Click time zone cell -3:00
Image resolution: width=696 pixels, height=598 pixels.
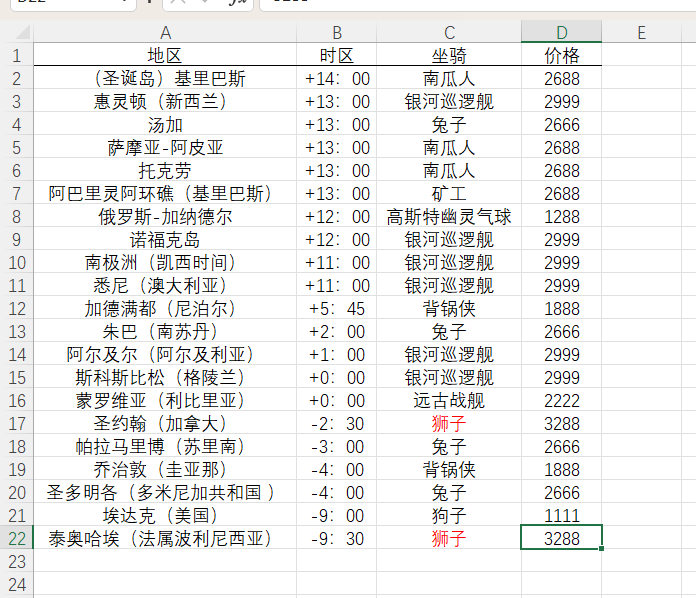tap(337, 447)
